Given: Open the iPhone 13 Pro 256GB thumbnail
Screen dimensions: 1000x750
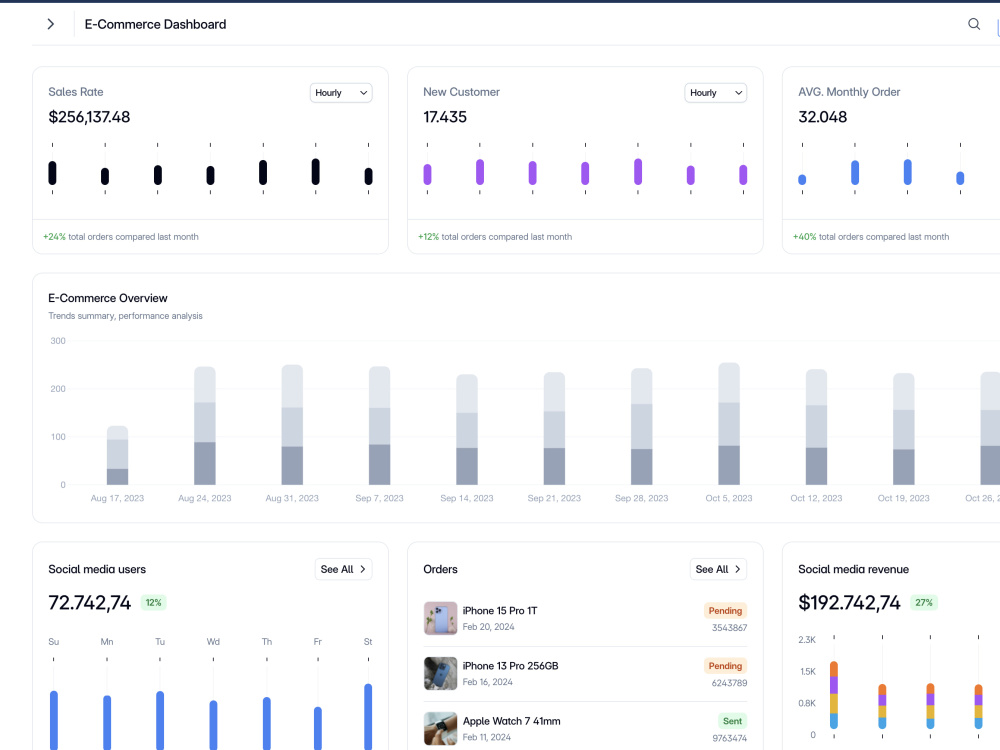Looking at the screenshot, I should [440, 673].
